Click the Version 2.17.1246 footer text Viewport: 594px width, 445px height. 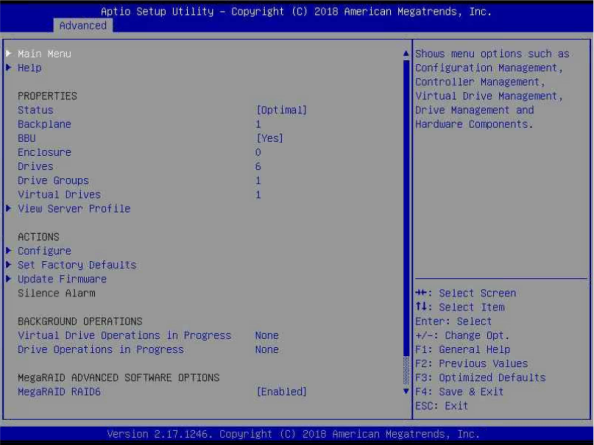click(293, 434)
